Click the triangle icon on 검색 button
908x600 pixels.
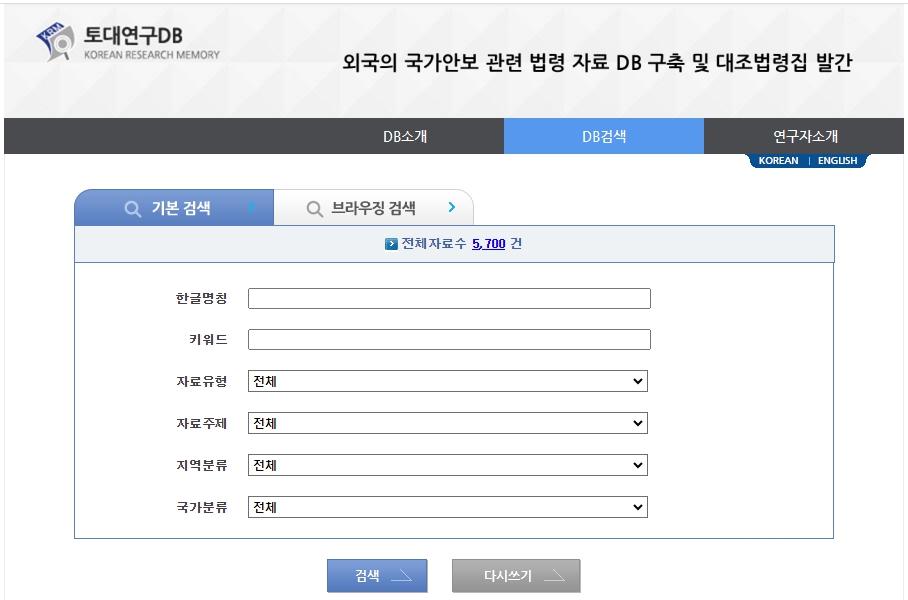click(400, 576)
